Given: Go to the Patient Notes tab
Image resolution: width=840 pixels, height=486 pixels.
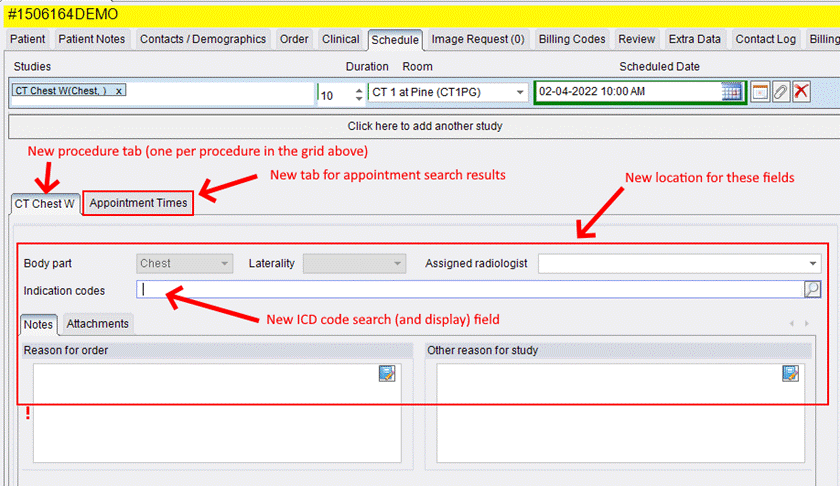Looking at the screenshot, I should (x=91, y=39).
